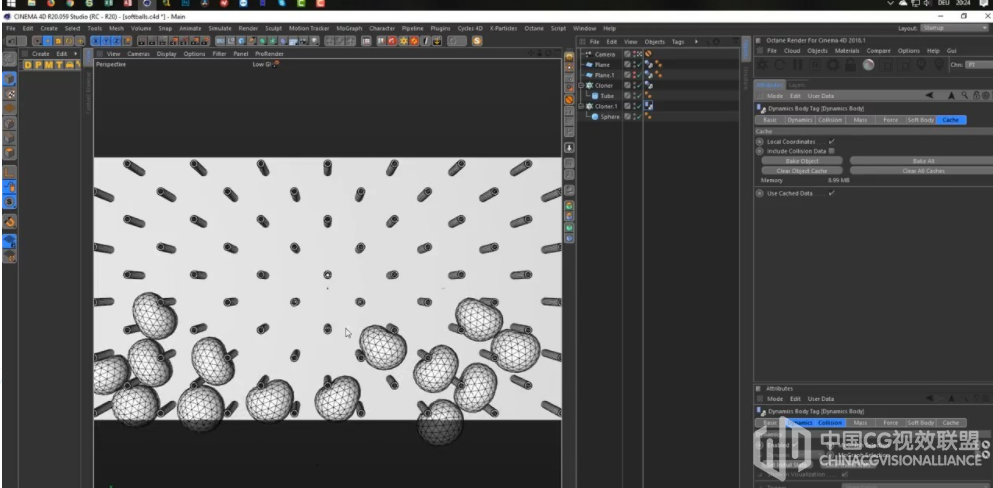Click Clear Object Cache button
Image resolution: width=993 pixels, height=488 pixels.
pyautogui.click(x=802, y=171)
